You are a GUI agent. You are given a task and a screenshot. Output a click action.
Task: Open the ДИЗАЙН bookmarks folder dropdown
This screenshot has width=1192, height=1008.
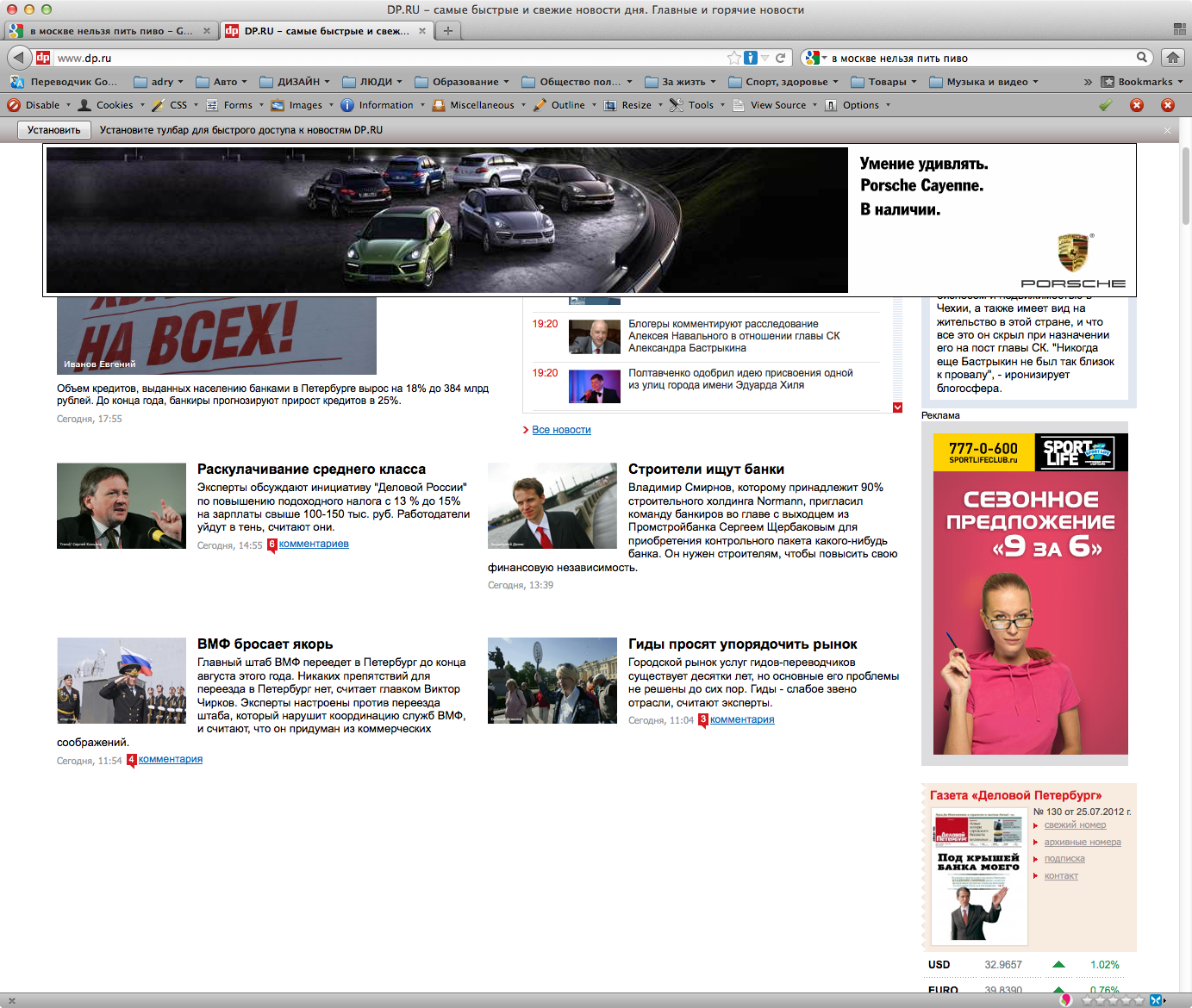click(x=298, y=82)
